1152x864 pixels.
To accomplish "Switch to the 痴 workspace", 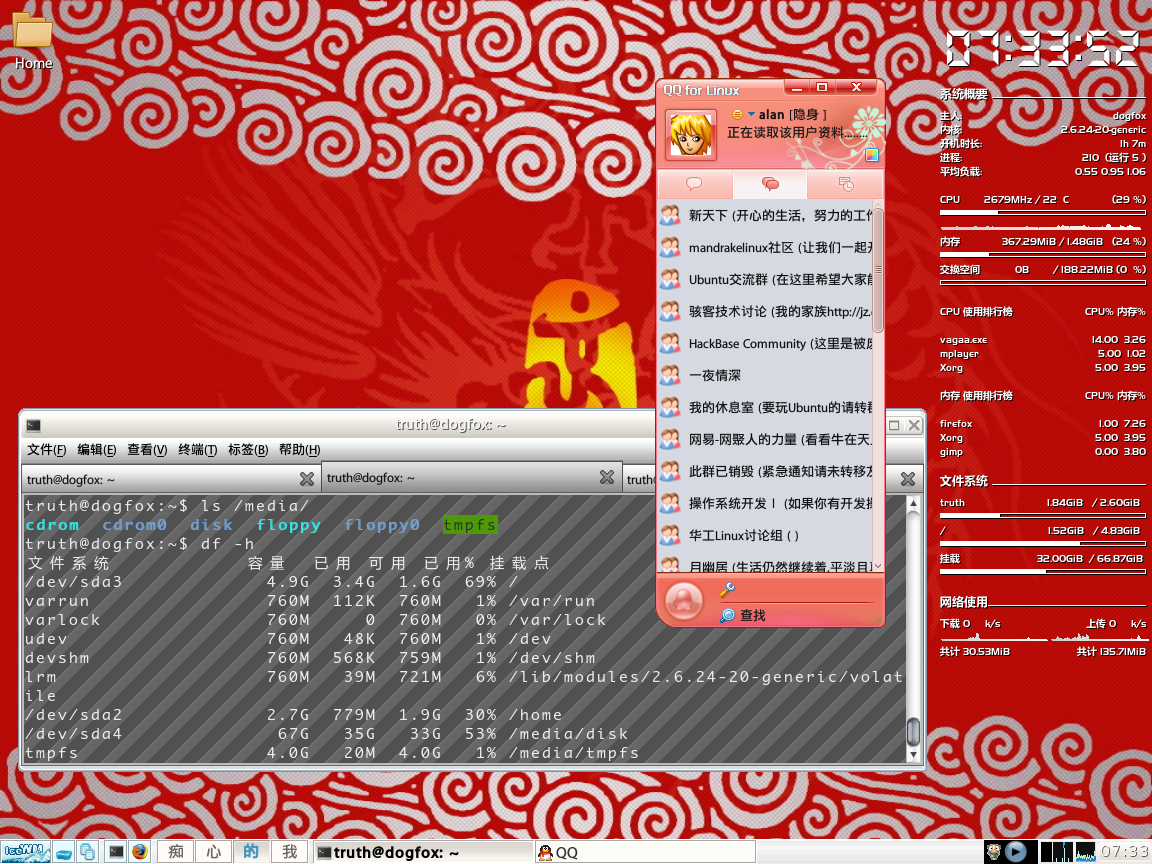I will [x=176, y=852].
